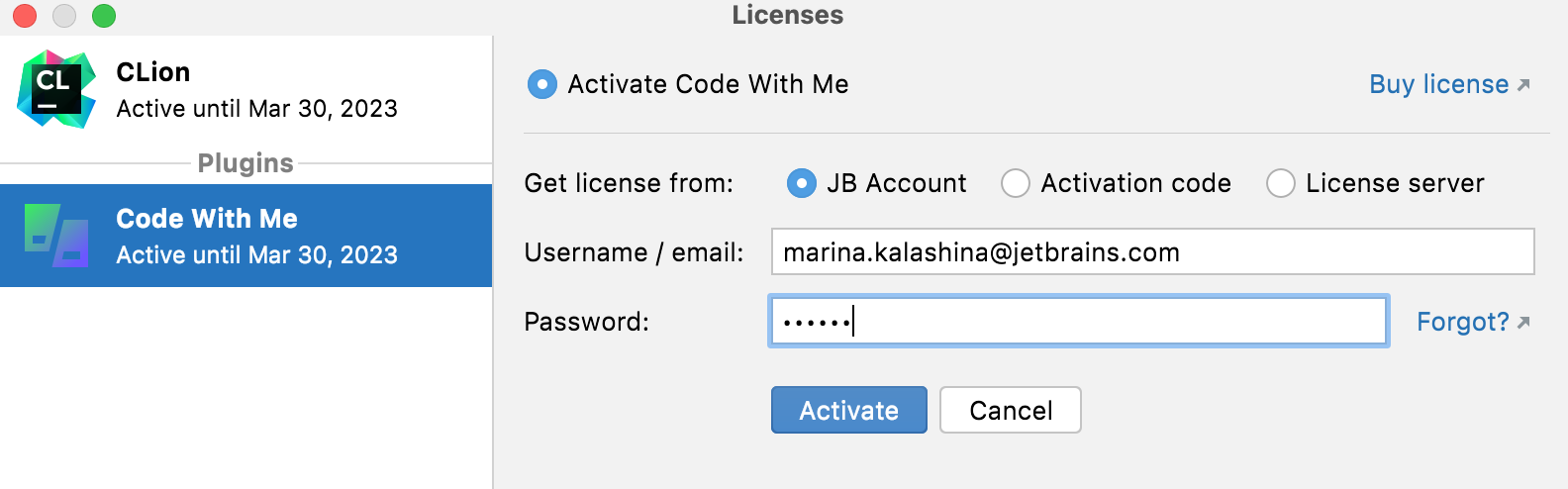Screen dimensions: 1568x489
Task: Cancel the license activation
Action: pyautogui.click(x=1010, y=410)
